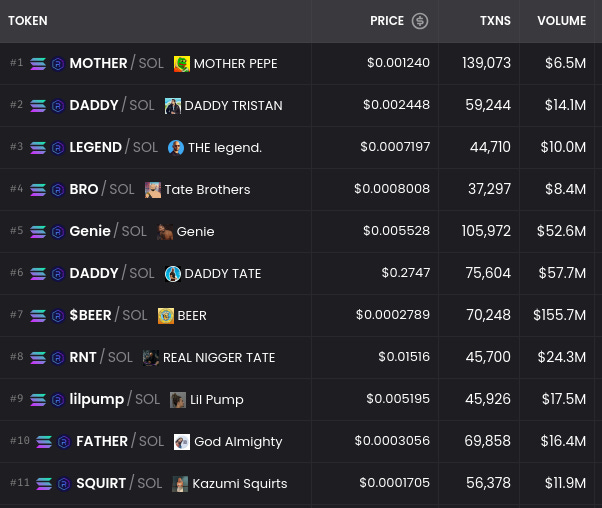602x508 pixels.
Task: Click the dollar sign icon beside PRICE
Action: point(420,21)
